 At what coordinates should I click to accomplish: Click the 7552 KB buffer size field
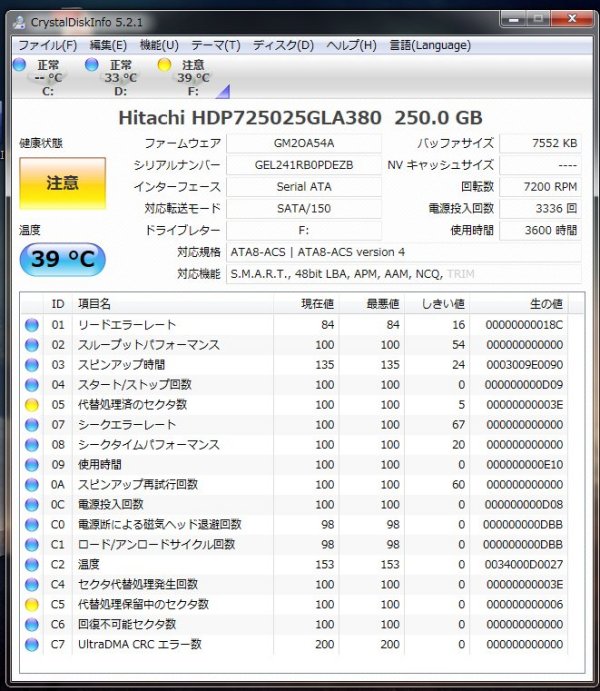[540, 143]
